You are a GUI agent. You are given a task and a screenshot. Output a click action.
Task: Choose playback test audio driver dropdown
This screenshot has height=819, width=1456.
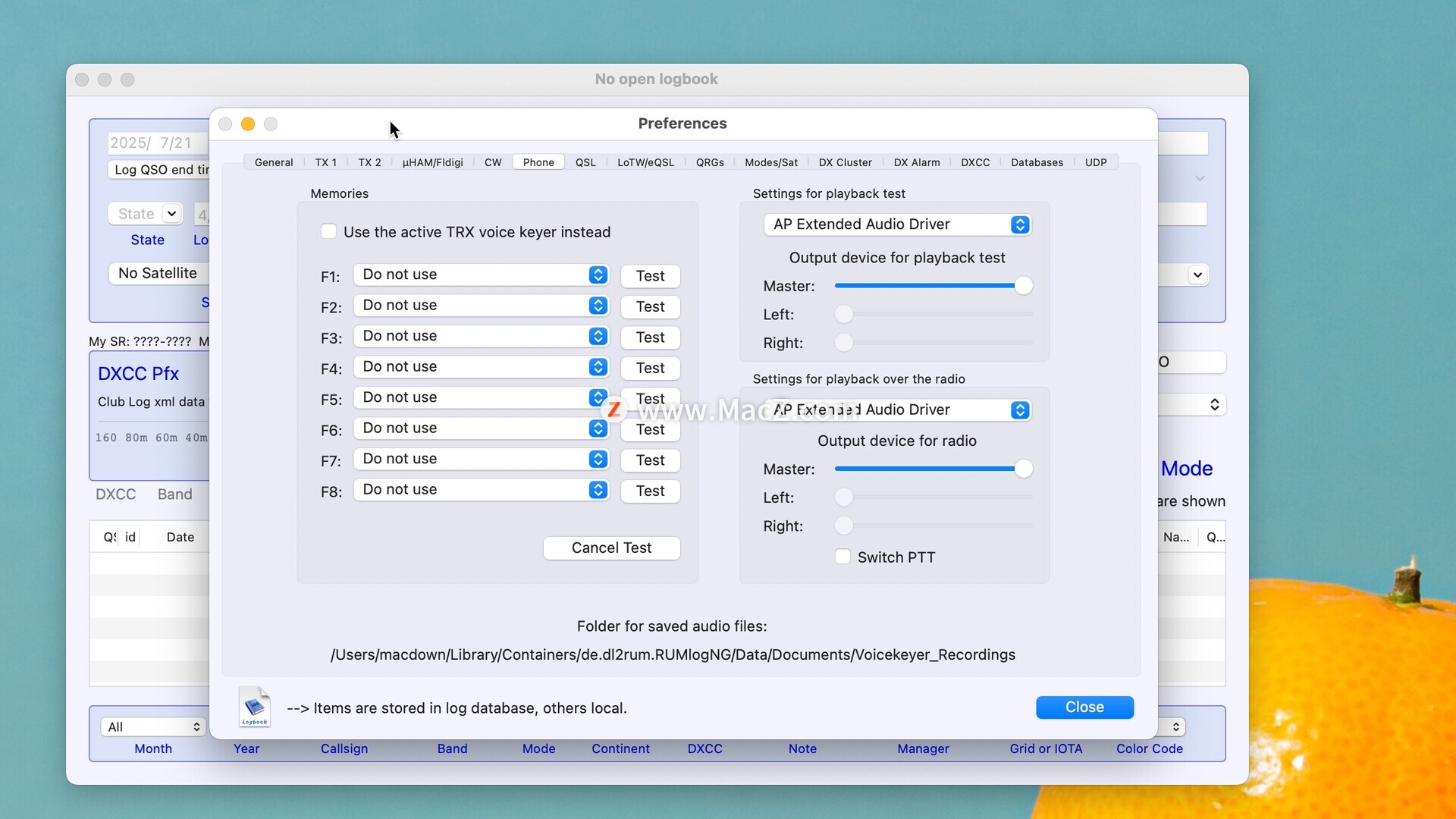pos(897,224)
